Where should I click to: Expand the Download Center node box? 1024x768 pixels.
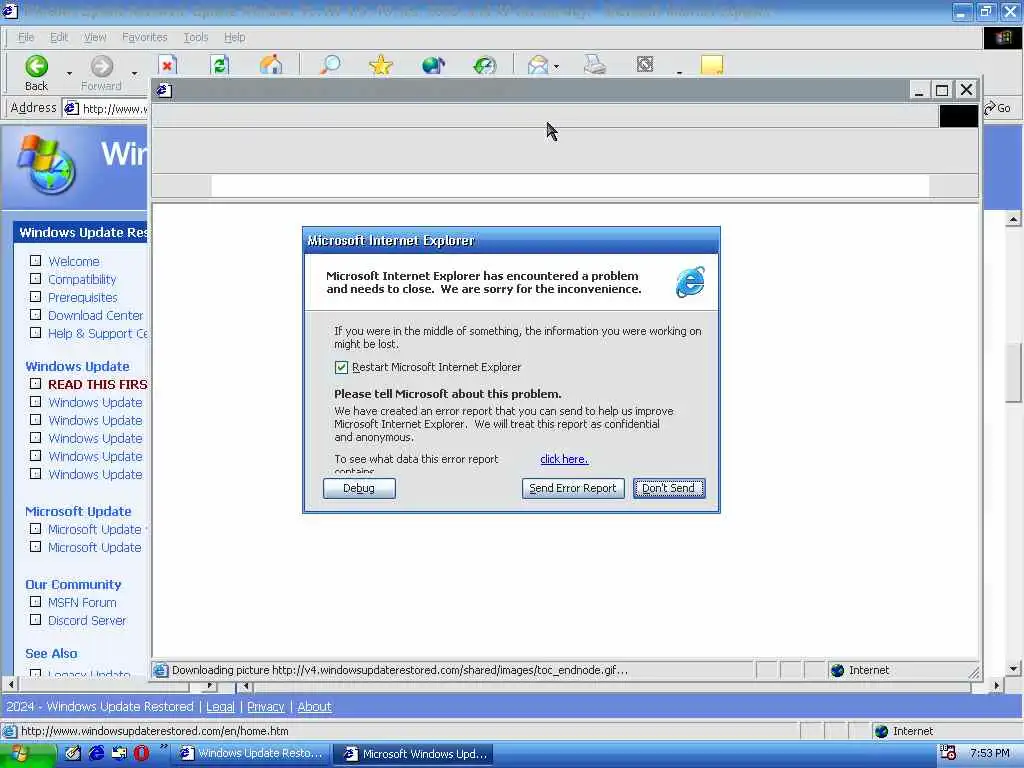click(35, 315)
